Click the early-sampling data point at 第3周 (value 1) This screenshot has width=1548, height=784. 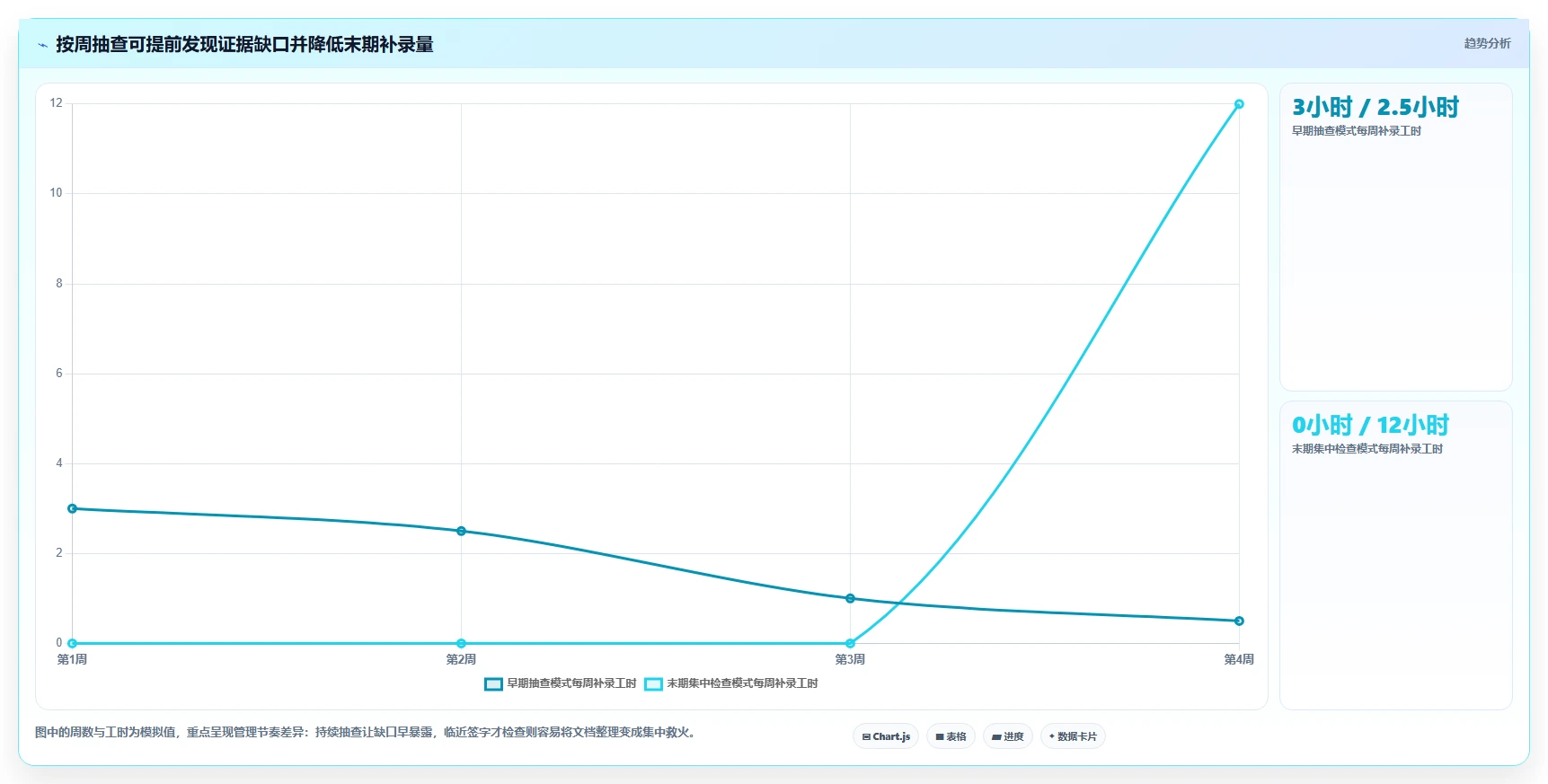click(850, 598)
